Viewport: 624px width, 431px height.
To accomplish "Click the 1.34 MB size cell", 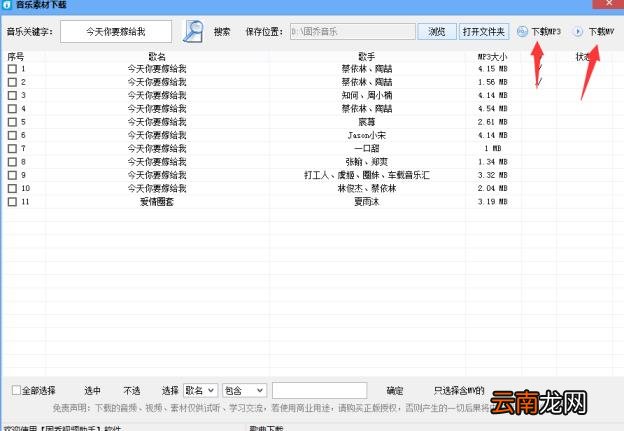I will [x=493, y=162].
